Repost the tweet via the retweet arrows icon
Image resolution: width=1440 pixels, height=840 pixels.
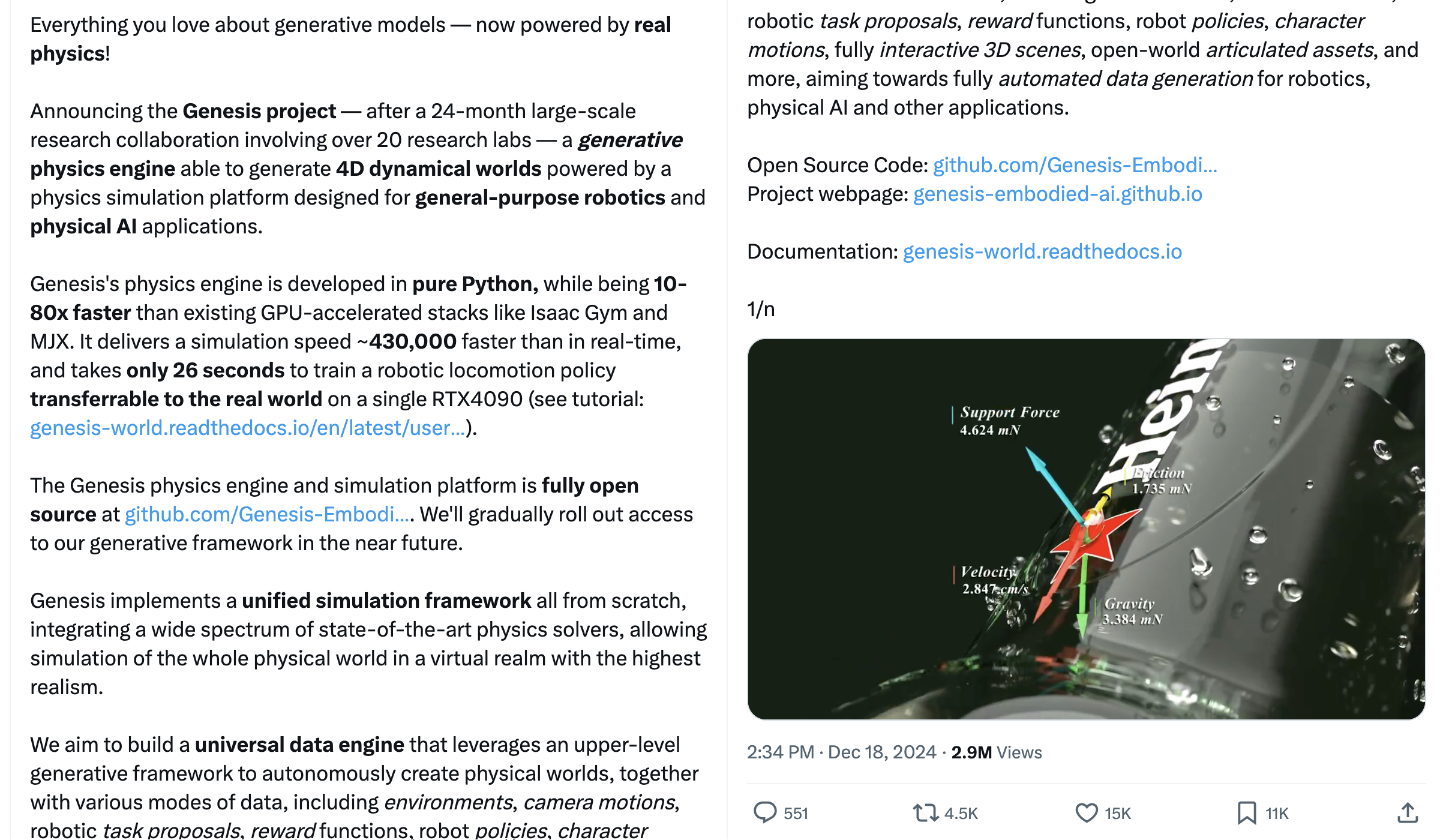925,813
